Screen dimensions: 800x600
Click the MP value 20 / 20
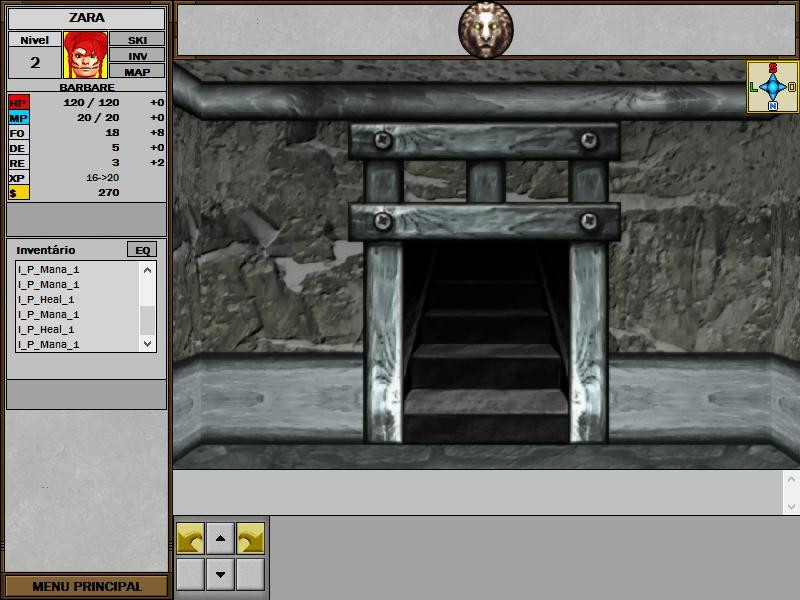click(x=98, y=118)
